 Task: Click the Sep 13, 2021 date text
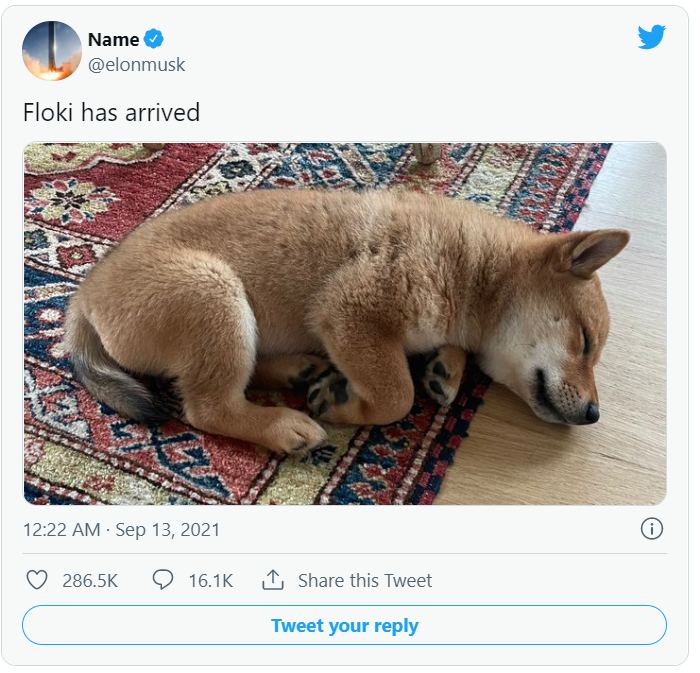(167, 530)
